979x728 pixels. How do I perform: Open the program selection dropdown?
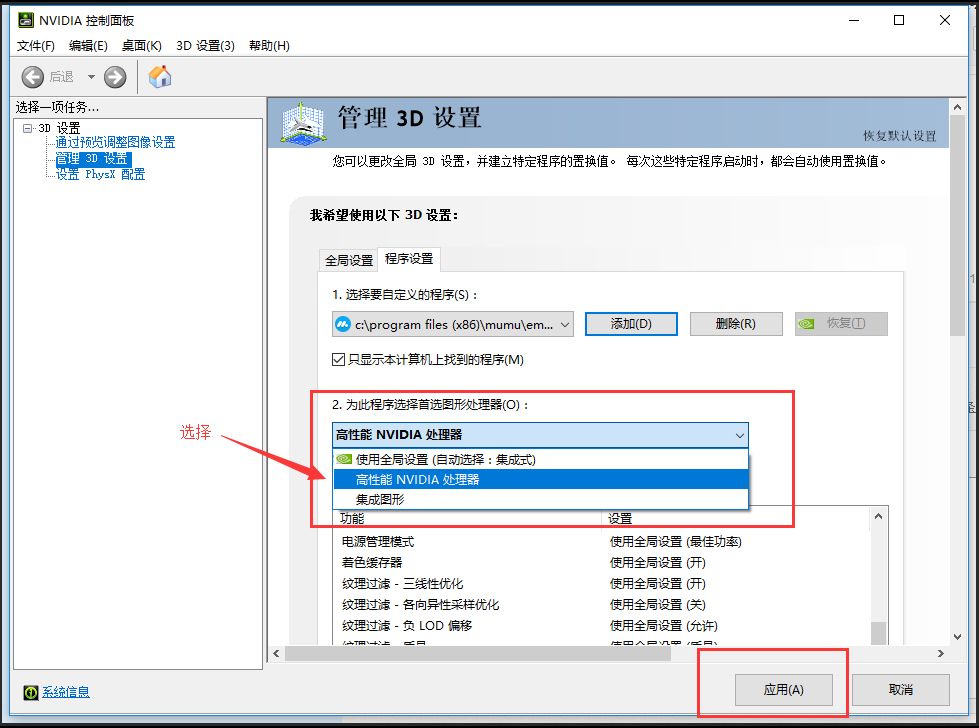click(453, 324)
